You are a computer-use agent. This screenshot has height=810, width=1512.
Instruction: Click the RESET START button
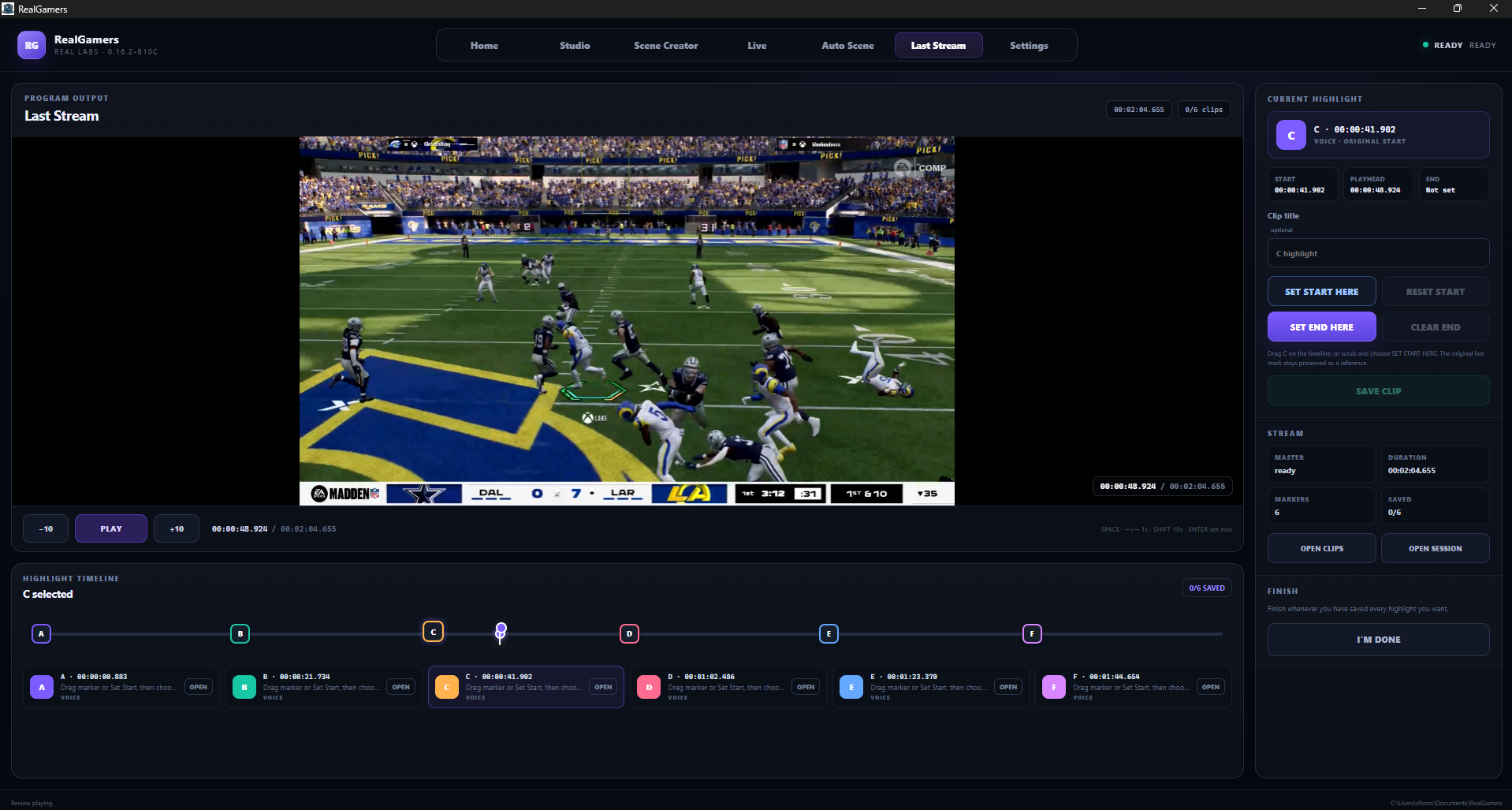click(x=1435, y=291)
